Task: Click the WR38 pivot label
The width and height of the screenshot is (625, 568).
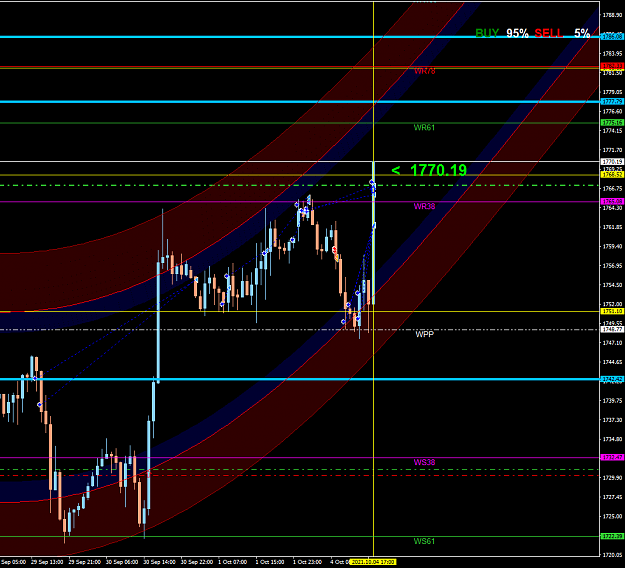Action: pos(424,206)
